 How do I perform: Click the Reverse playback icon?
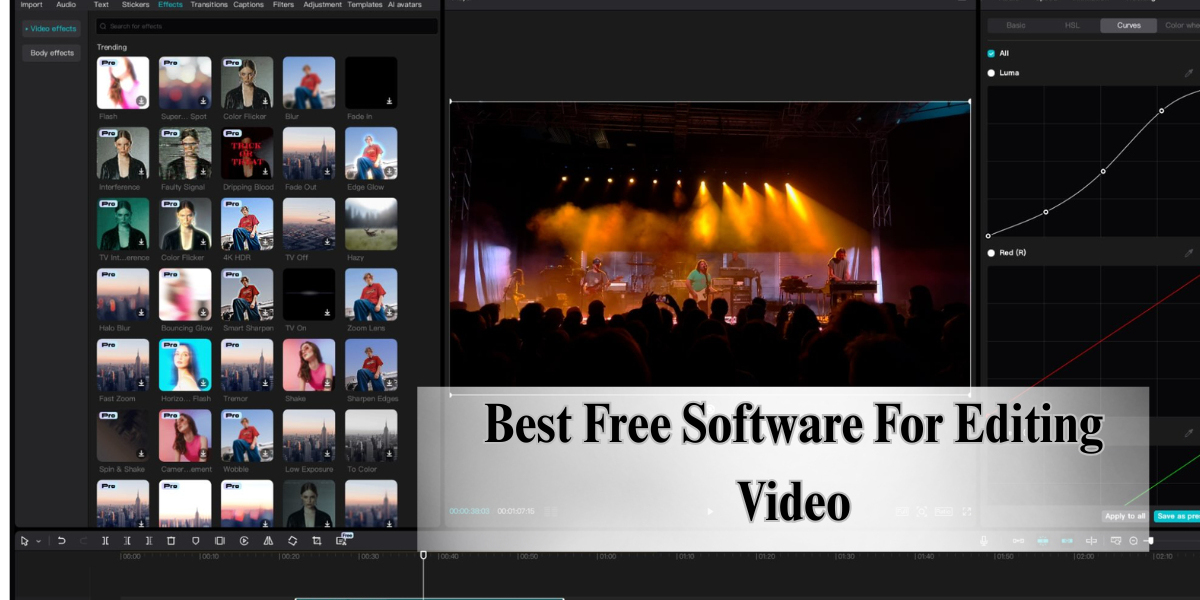tap(244, 541)
